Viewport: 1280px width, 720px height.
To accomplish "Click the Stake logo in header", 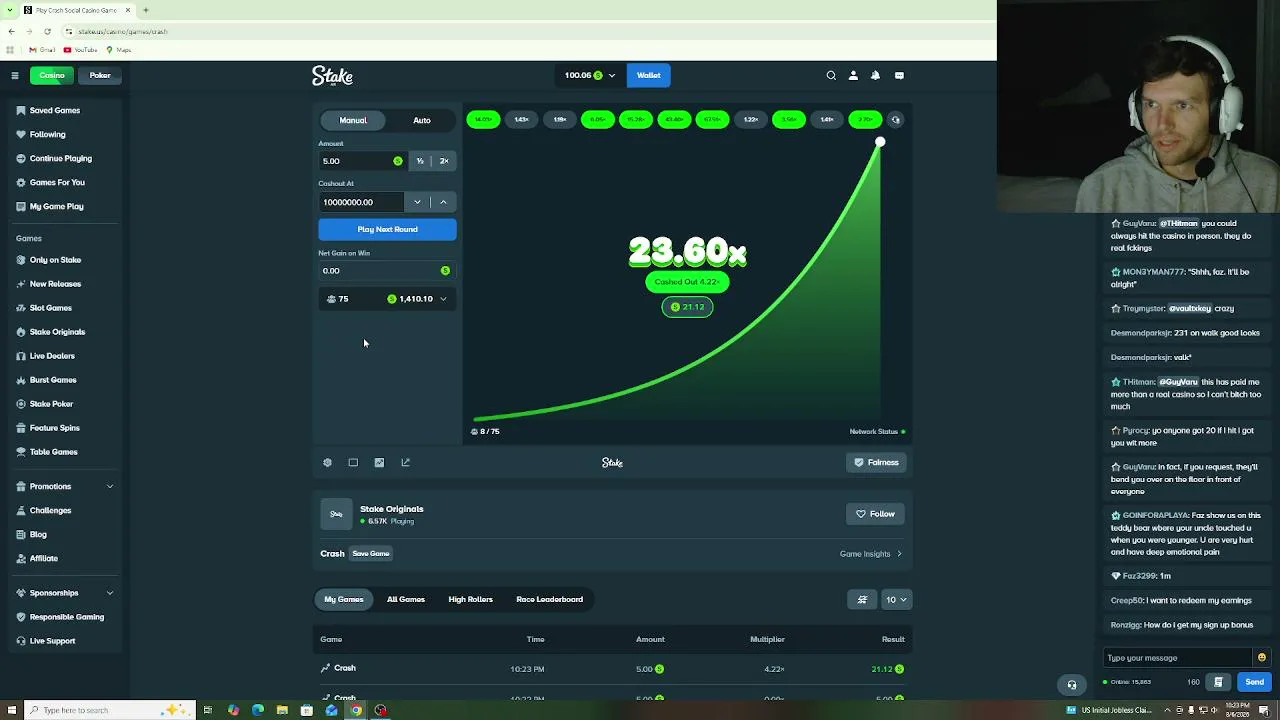I will [332, 76].
